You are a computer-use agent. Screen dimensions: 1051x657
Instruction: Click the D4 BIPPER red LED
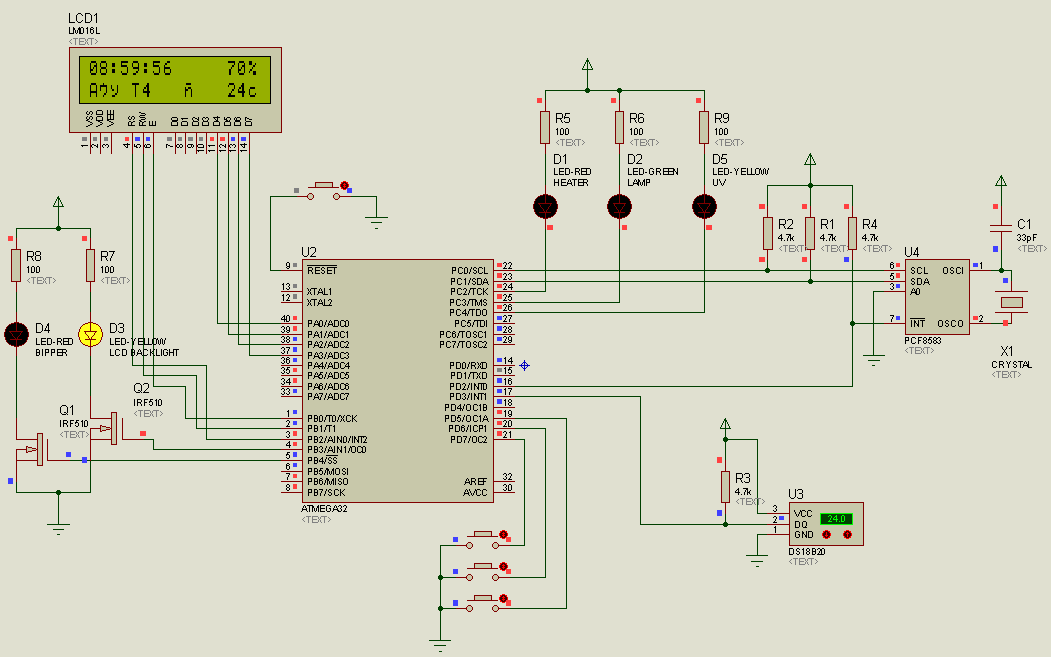click(x=16, y=334)
